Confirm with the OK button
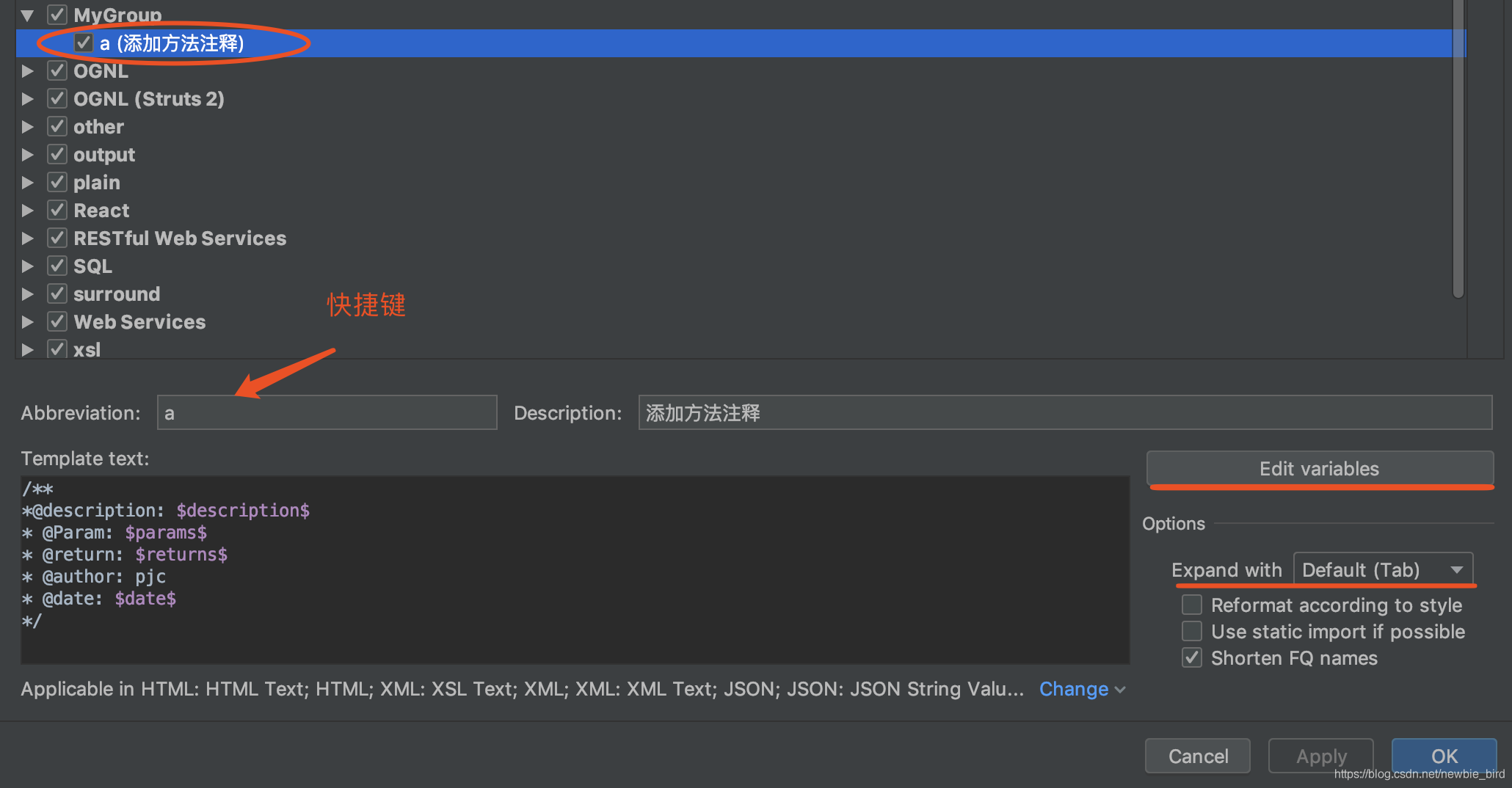Viewport: 1512px width, 788px height. [1444, 756]
